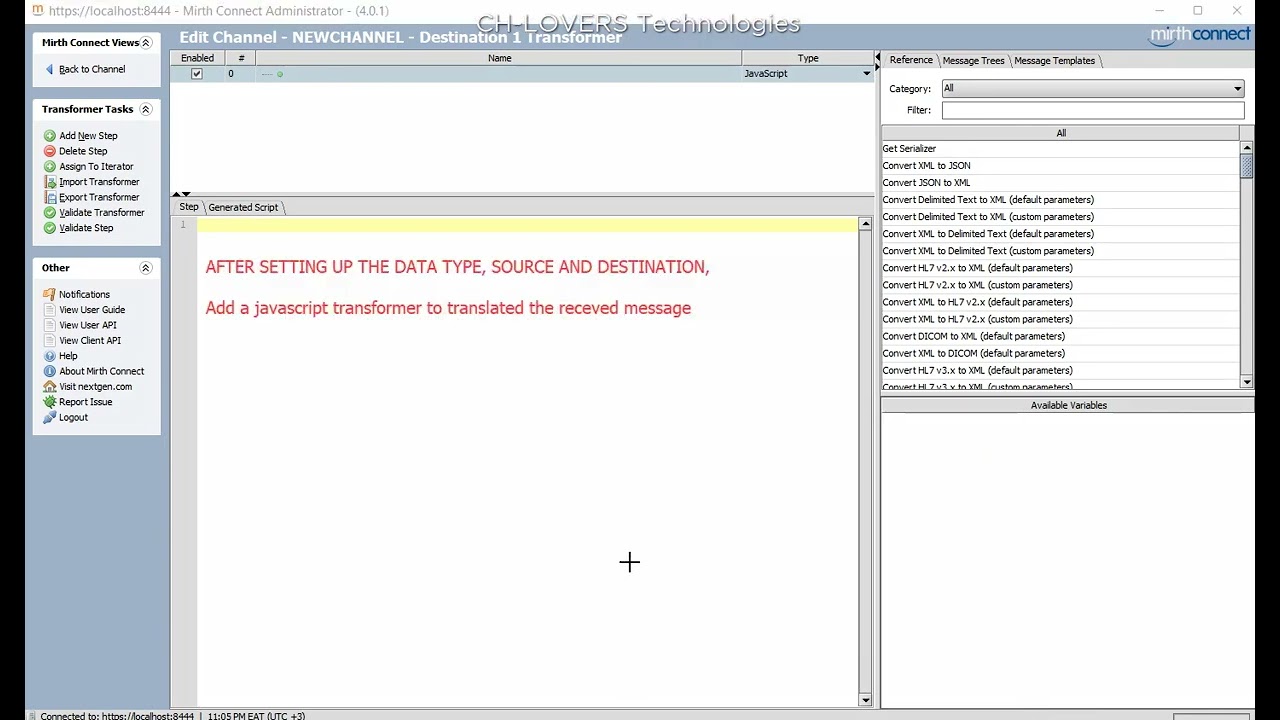Click the Enabled column header
The image size is (1280, 720).
click(197, 58)
